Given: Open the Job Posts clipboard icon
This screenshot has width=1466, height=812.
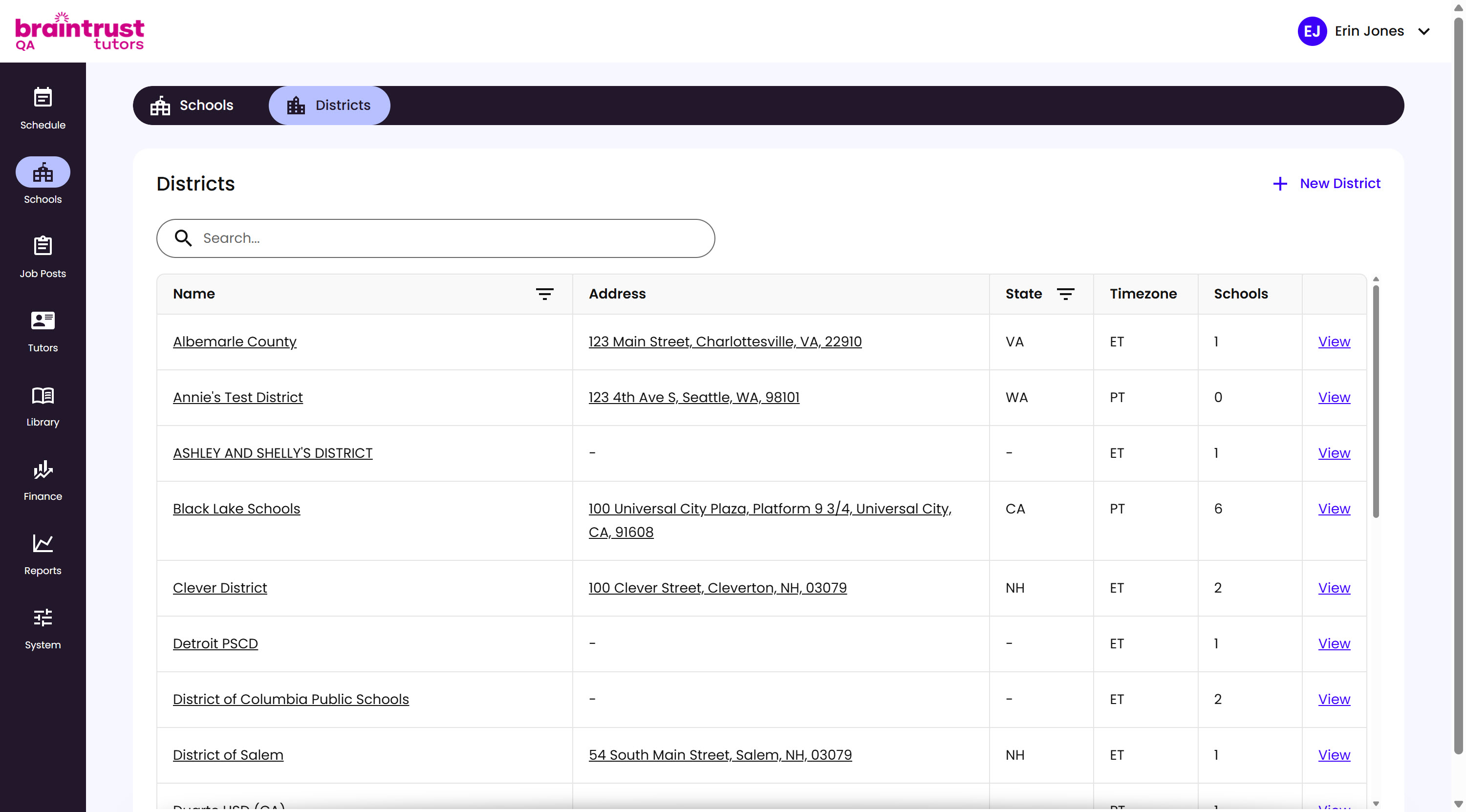Looking at the screenshot, I should tap(43, 246).
